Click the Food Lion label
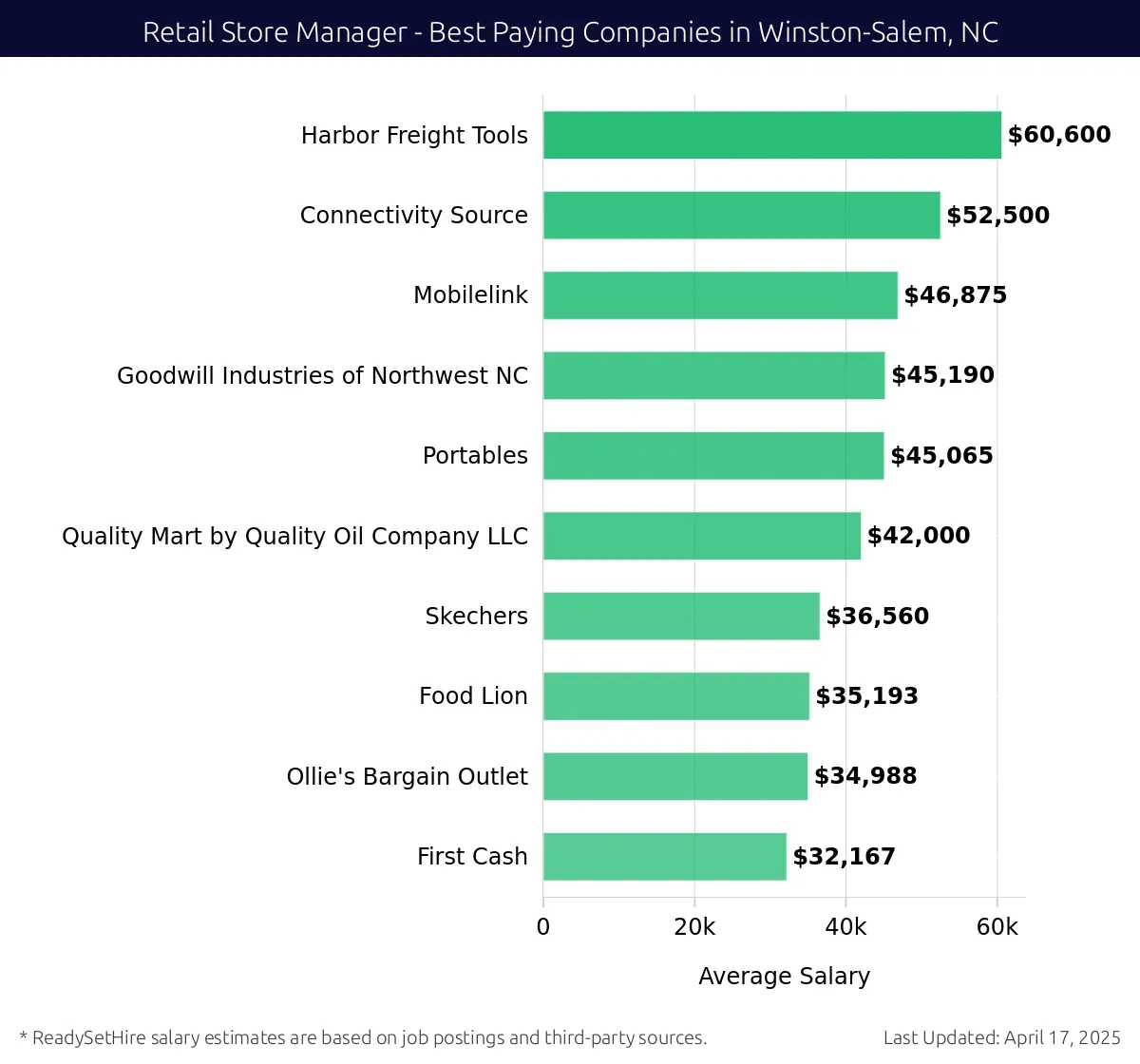 473,696
